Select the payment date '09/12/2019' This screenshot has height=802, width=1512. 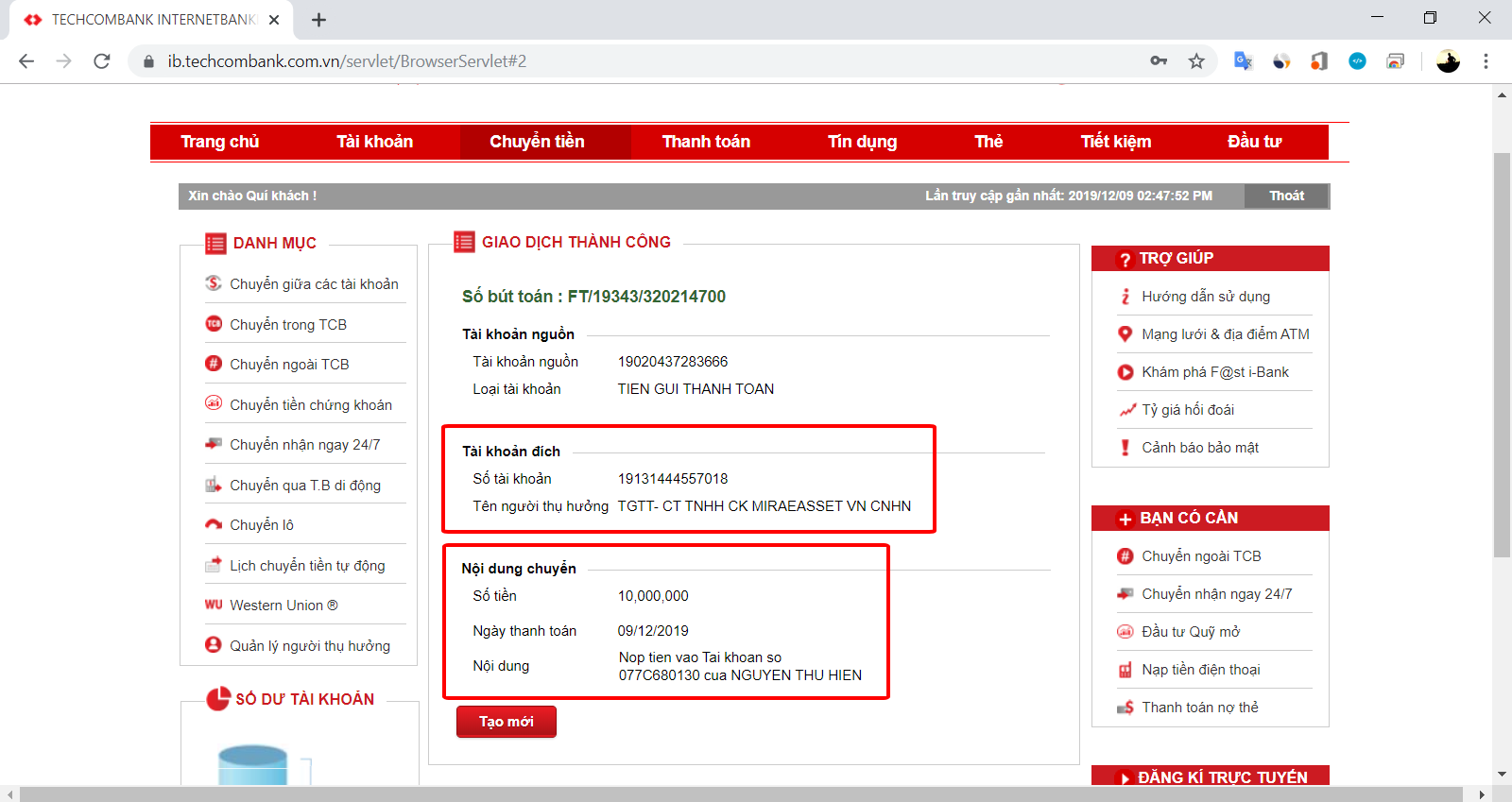coord(653,631)
